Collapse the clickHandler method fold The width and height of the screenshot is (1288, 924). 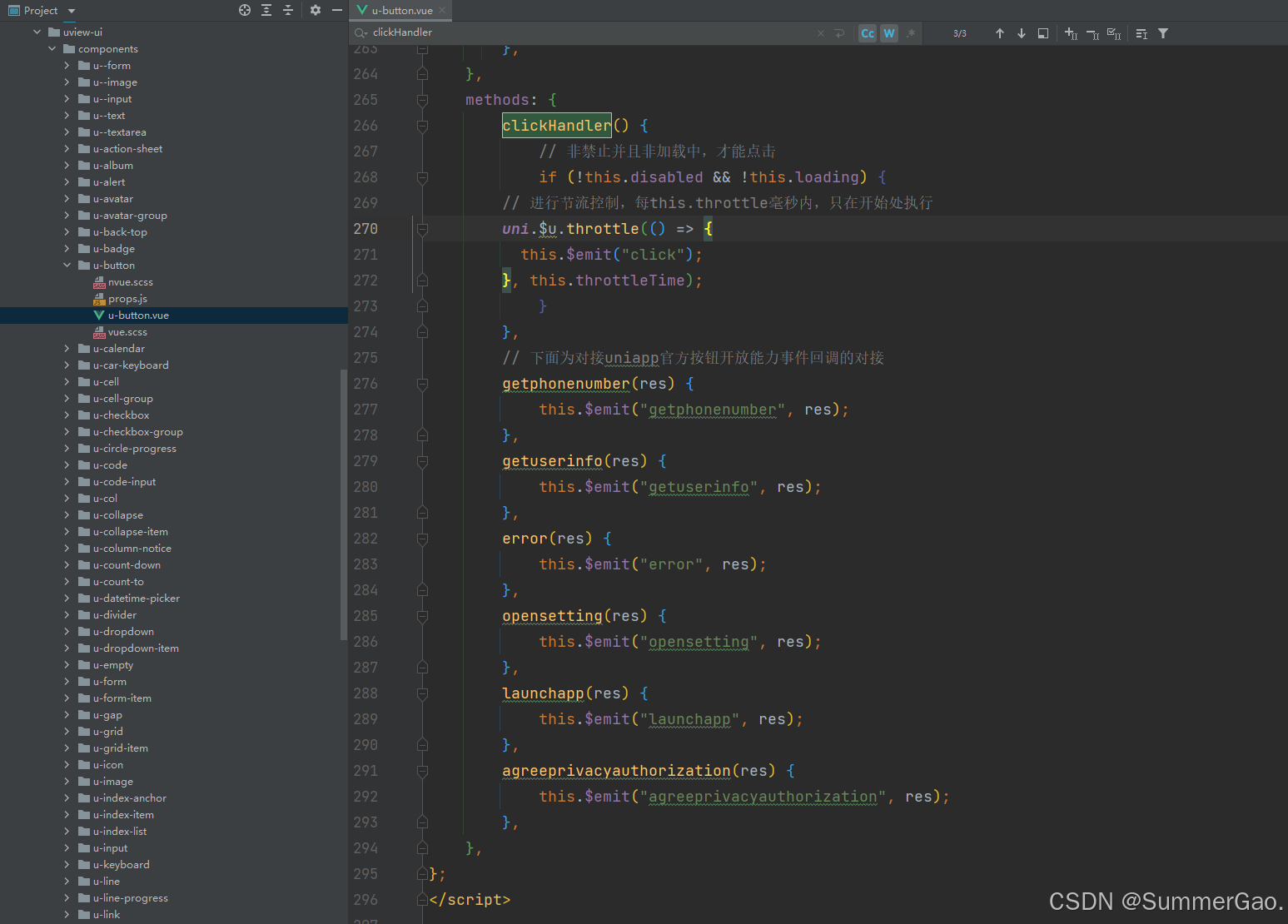pos(422,125)
